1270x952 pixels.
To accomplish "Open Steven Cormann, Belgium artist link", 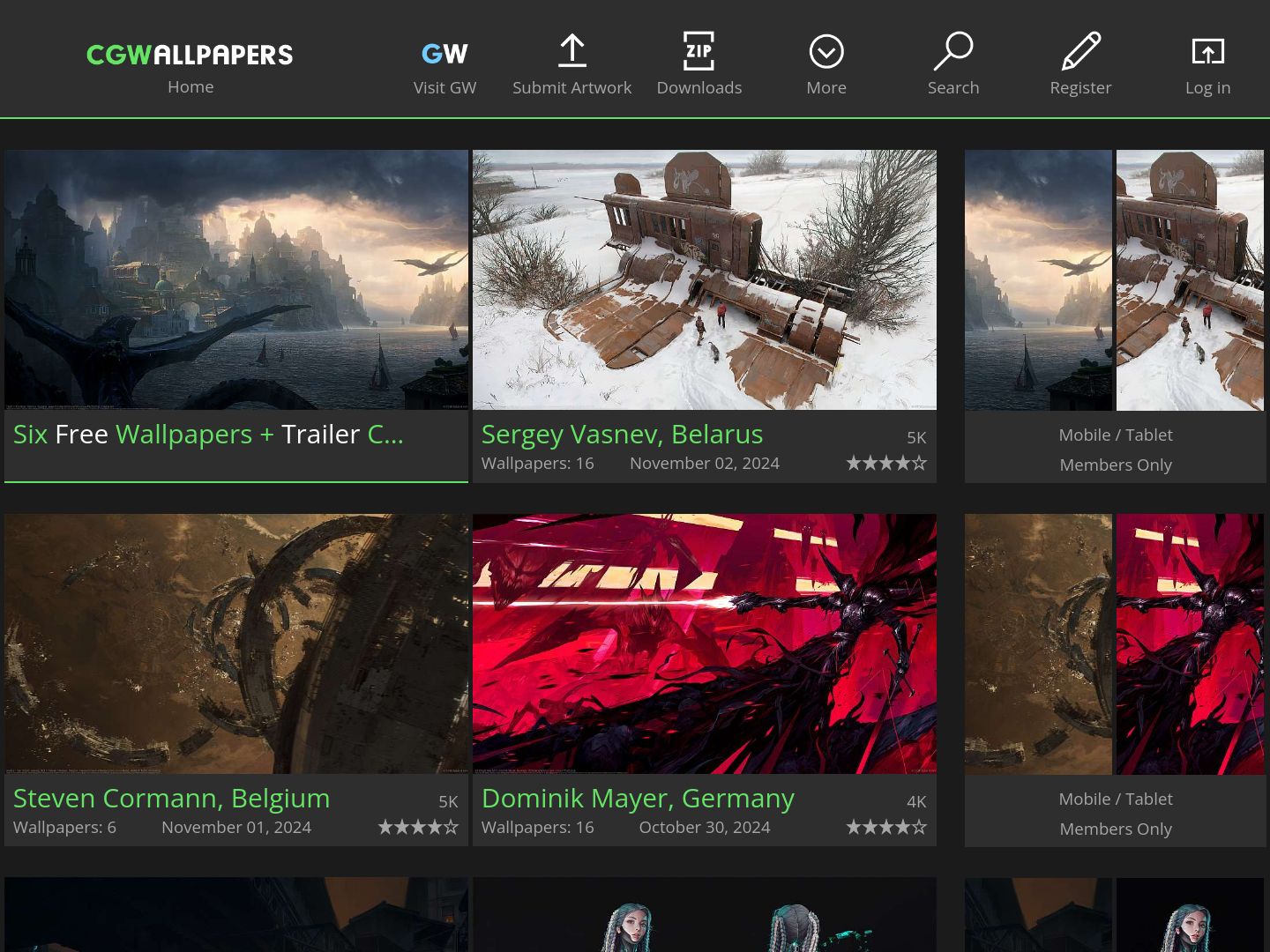I will [x=171, y=798].
